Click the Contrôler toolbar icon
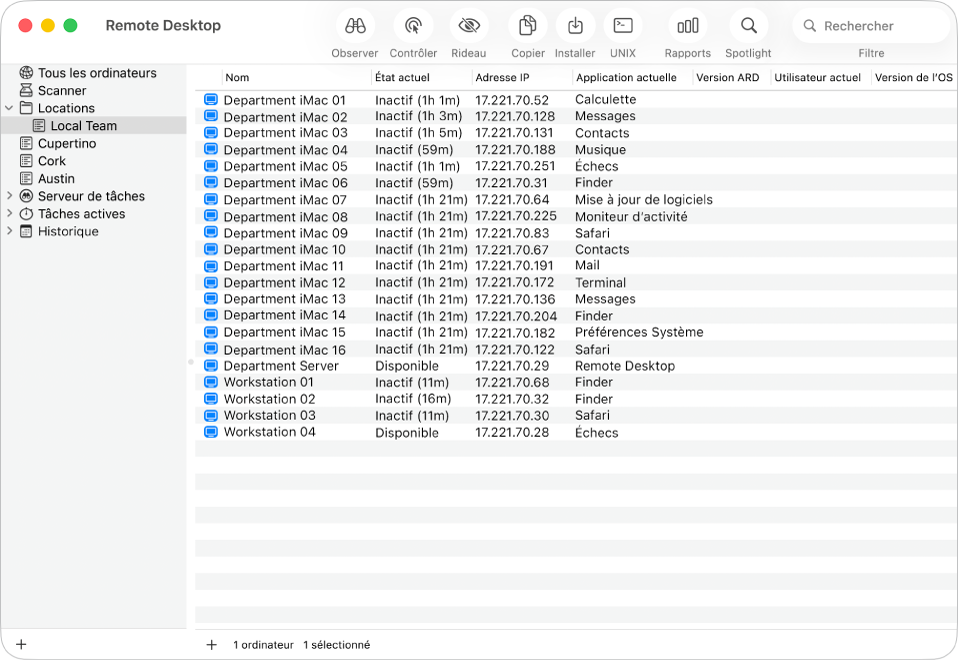This screenshot has height=660, width=960. click(413, 26)
